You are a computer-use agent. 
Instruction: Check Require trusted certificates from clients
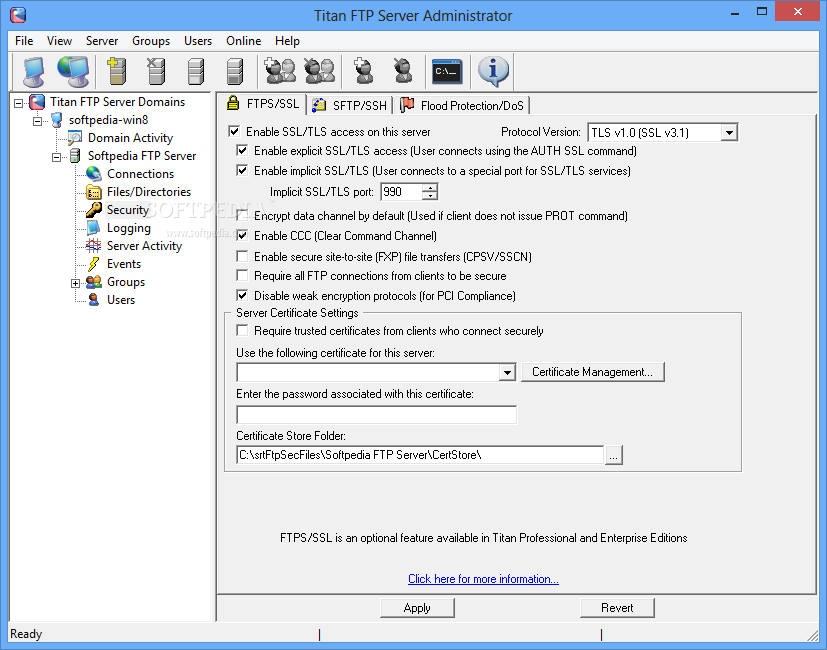coord(242,330)
